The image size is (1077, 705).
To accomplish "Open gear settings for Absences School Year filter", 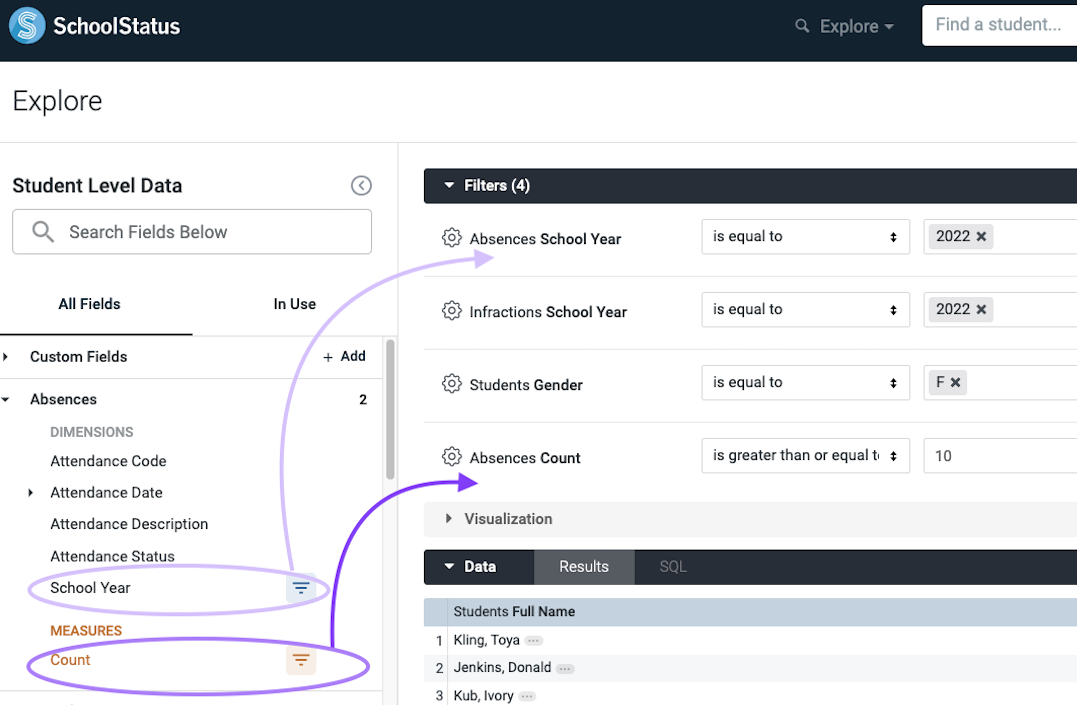I will pyautogui.click(x=451, y=238).
